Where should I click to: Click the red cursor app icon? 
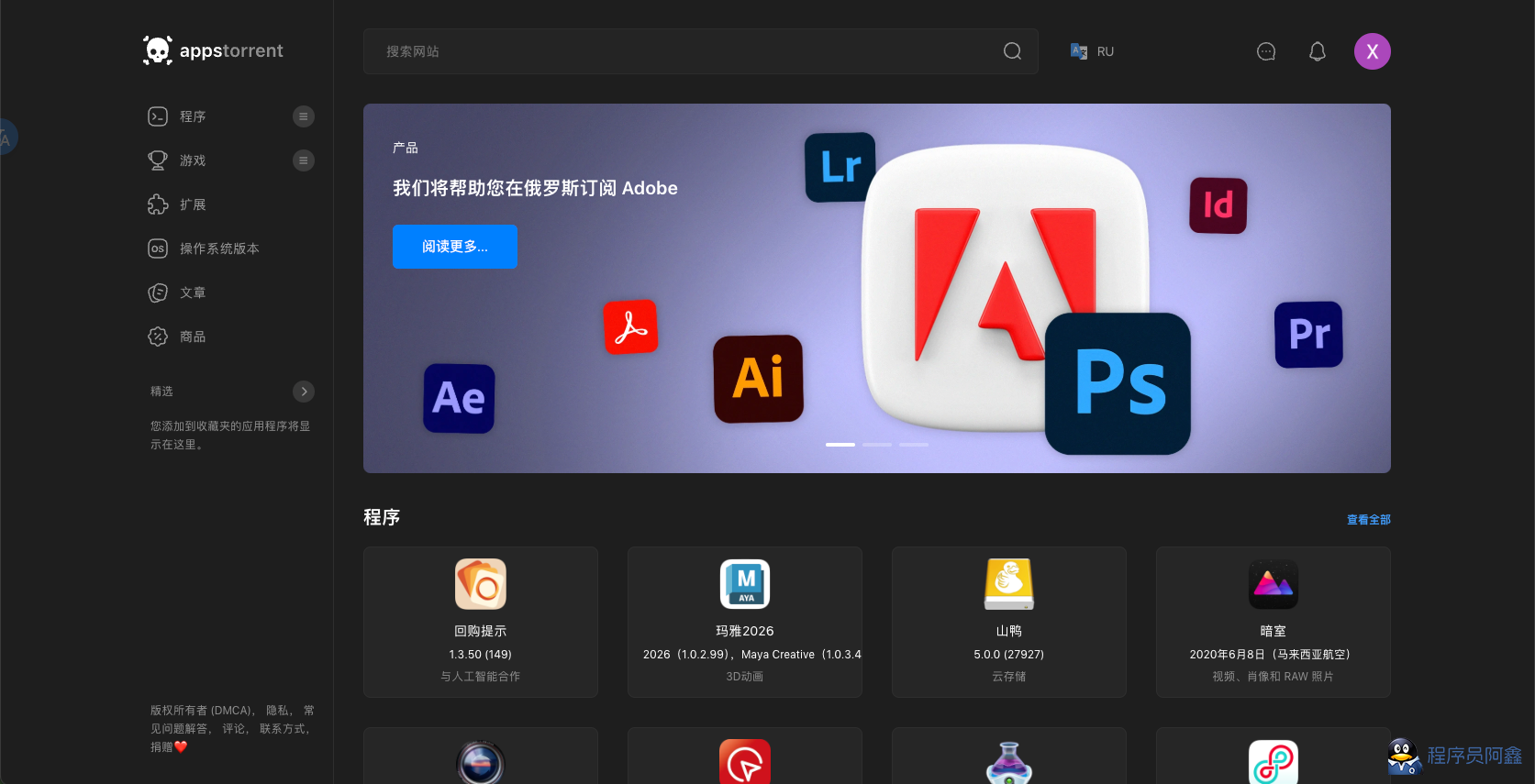point(745,762)
